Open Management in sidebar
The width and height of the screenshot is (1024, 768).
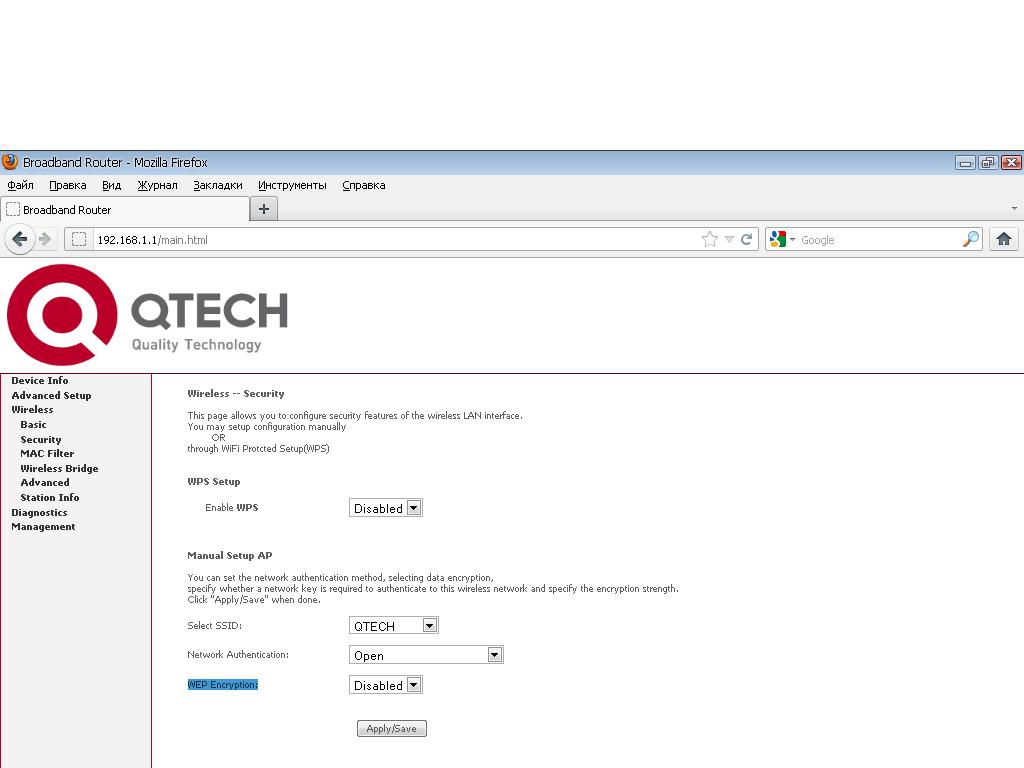click(43, 527)
